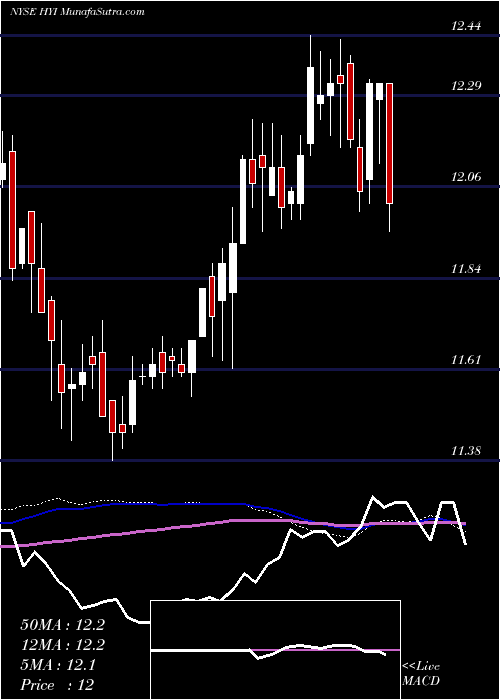Click the 50MA : 12.2 readout
500x700 pixels.
point(62,625)
